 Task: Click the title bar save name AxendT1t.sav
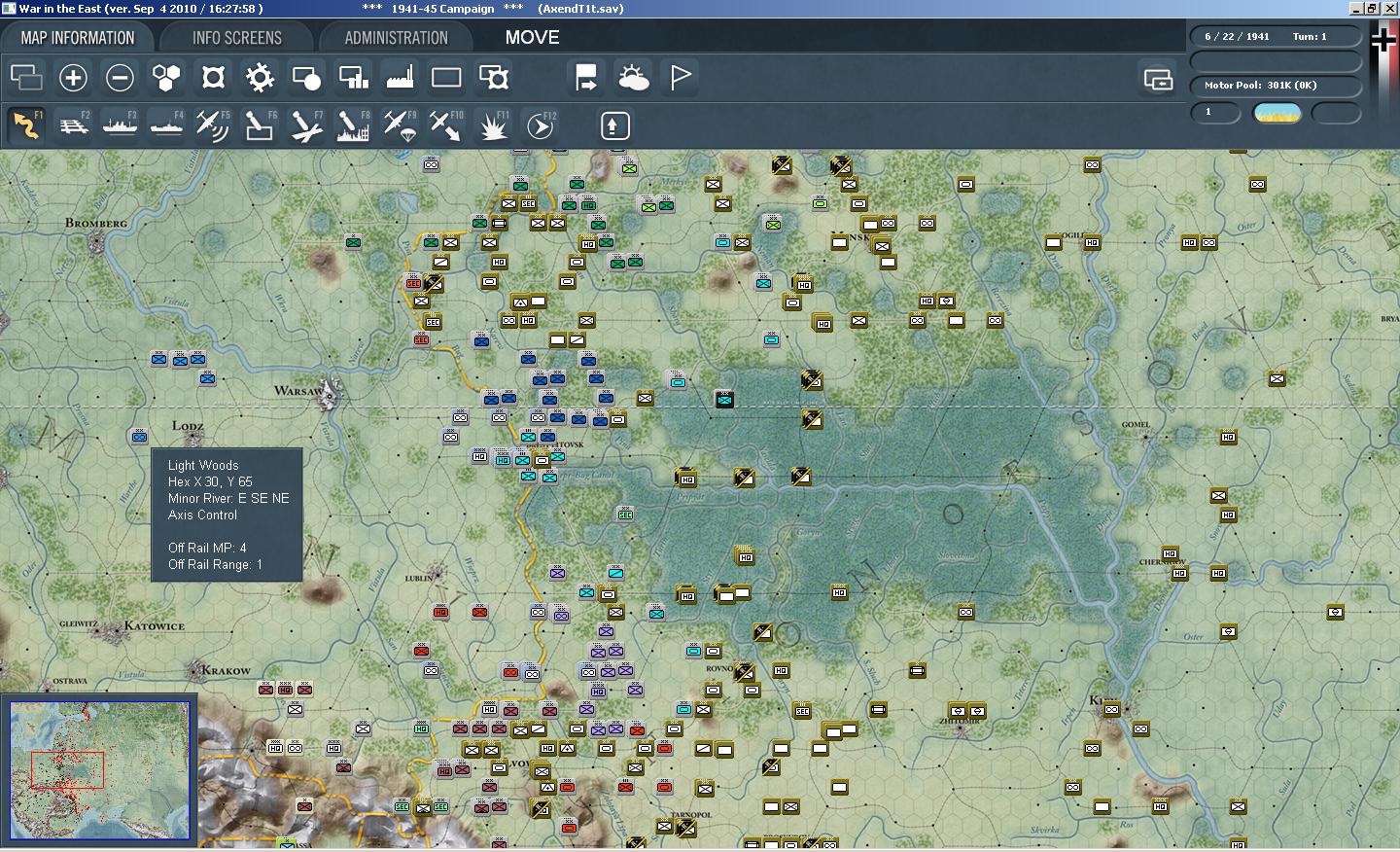pyautogui.click(x=580, y=9)
